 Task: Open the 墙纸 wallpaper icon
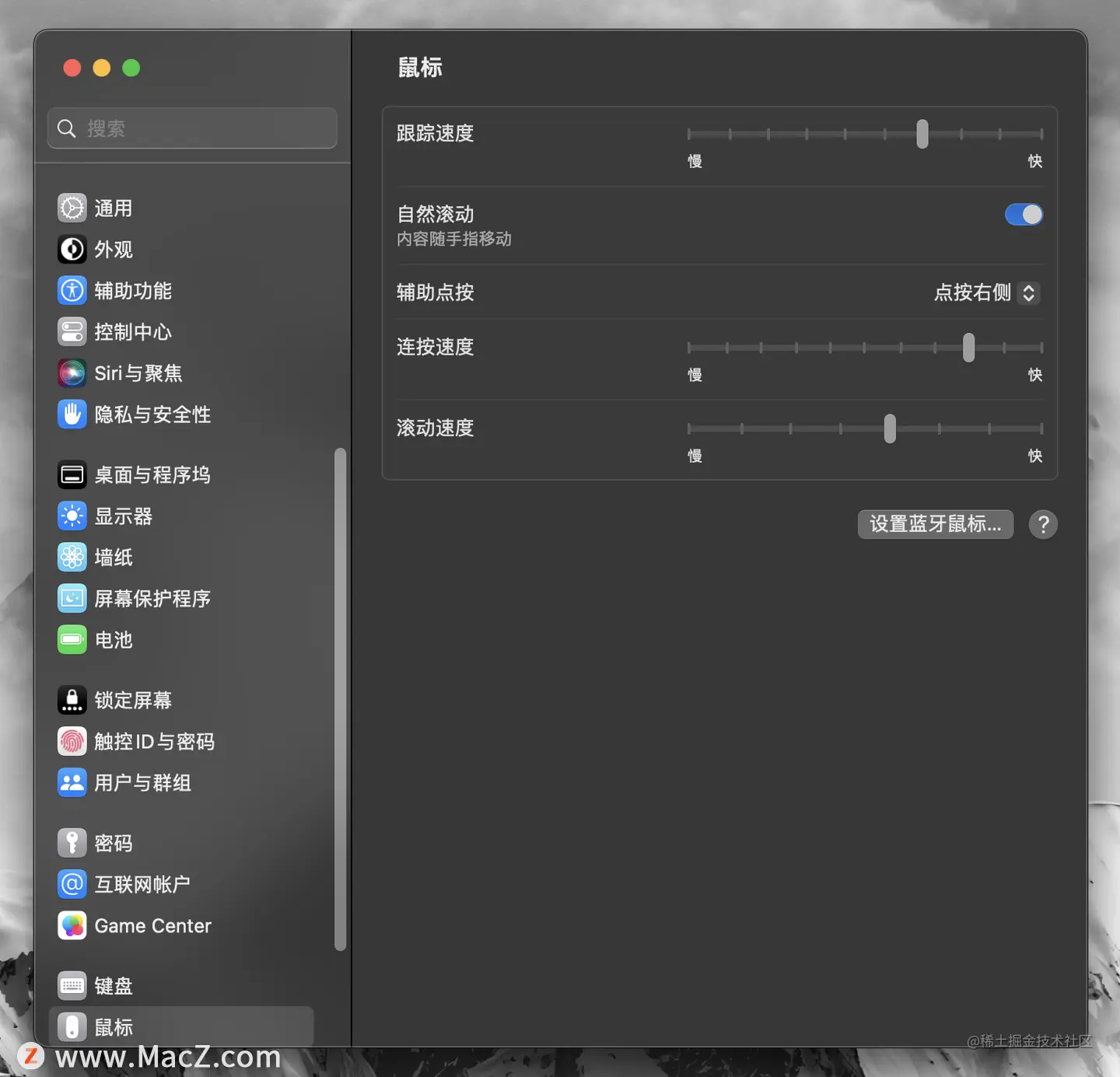click(72, 558)
